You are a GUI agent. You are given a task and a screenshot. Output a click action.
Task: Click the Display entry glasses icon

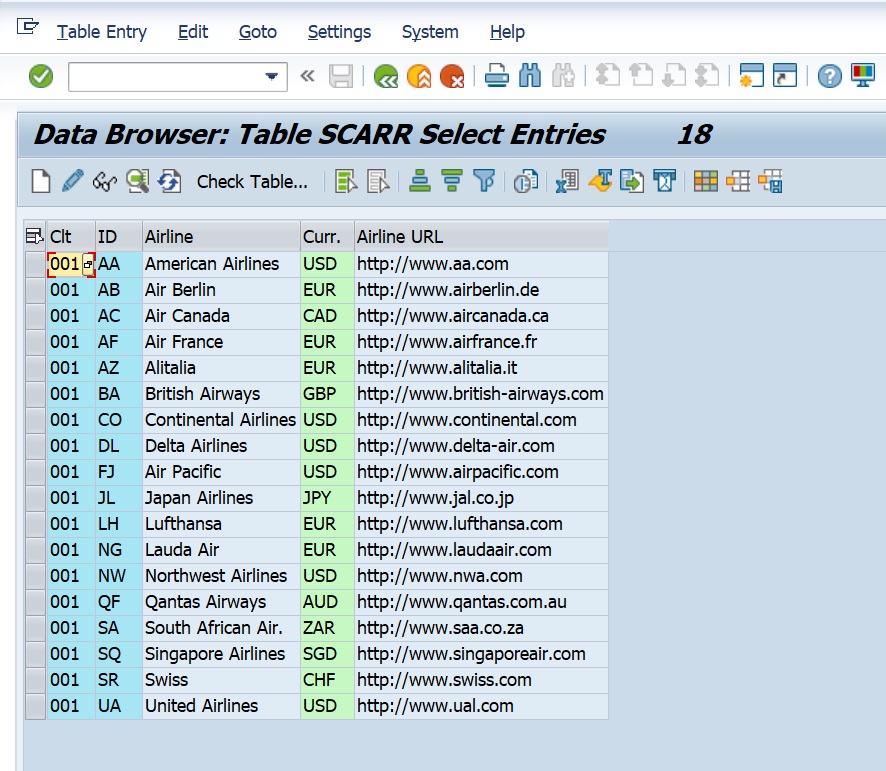105,181
